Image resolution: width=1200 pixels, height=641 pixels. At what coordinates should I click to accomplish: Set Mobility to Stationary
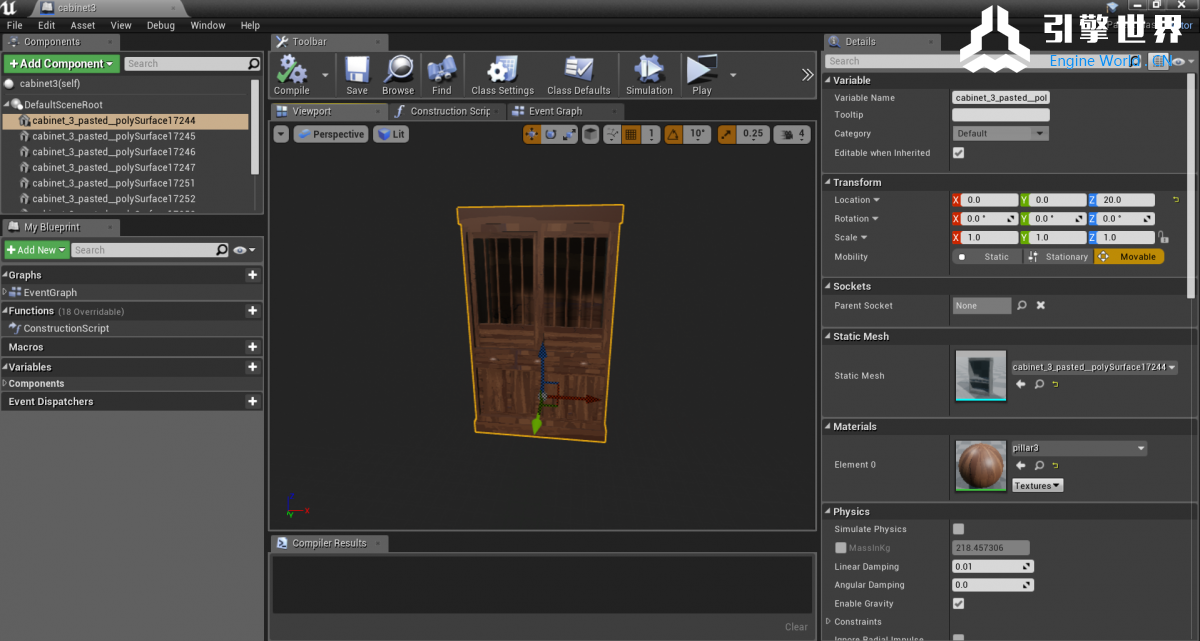1058,257
